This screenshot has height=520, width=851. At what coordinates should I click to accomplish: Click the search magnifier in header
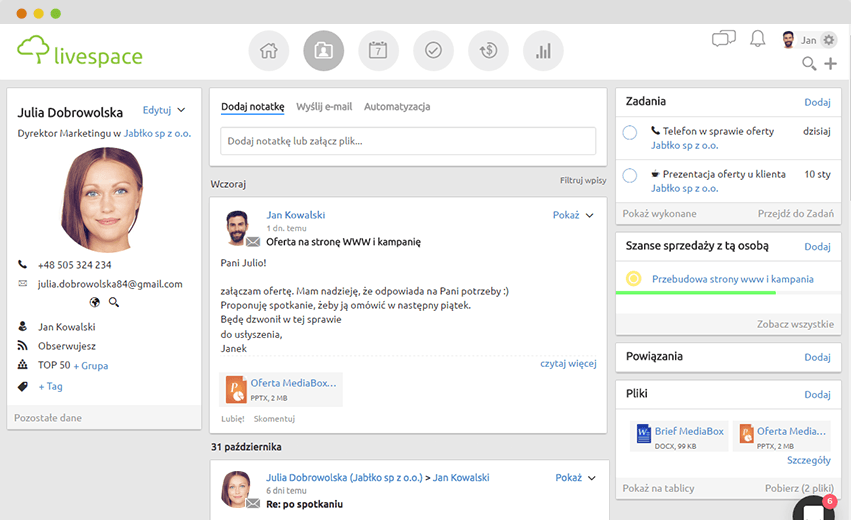(x=809, y=64)
